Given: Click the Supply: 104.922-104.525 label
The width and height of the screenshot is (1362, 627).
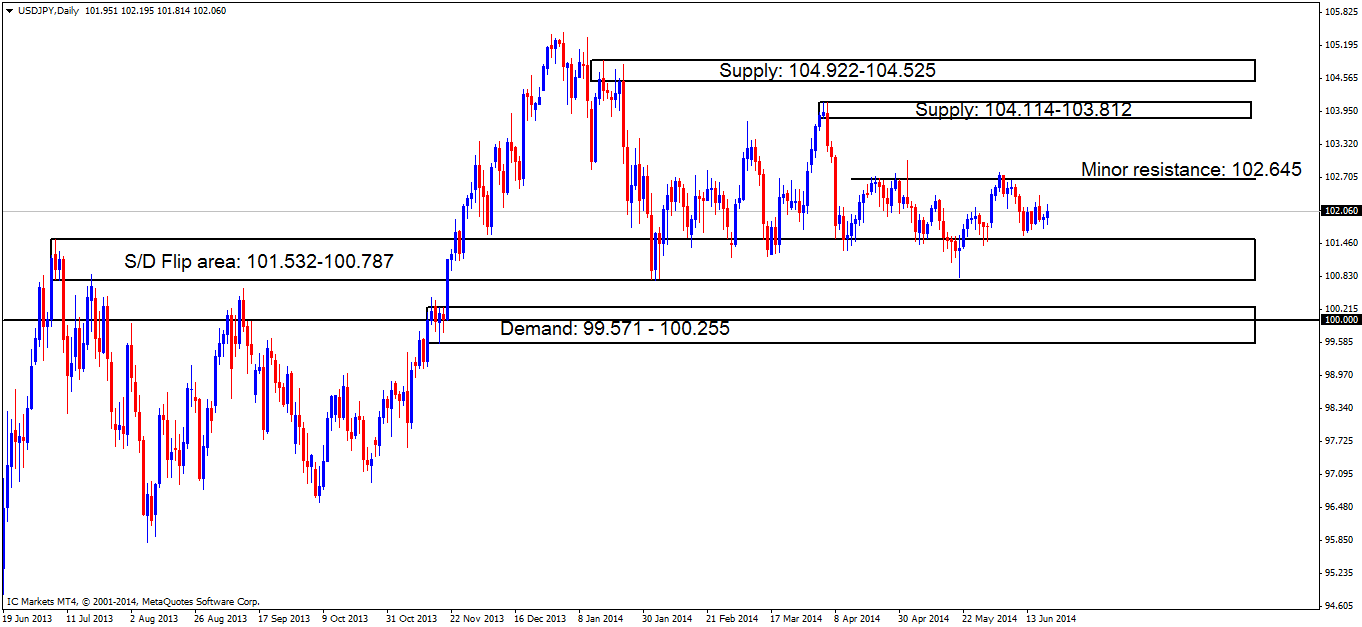Looking at the screenshot, I should [x=828, y=70].
